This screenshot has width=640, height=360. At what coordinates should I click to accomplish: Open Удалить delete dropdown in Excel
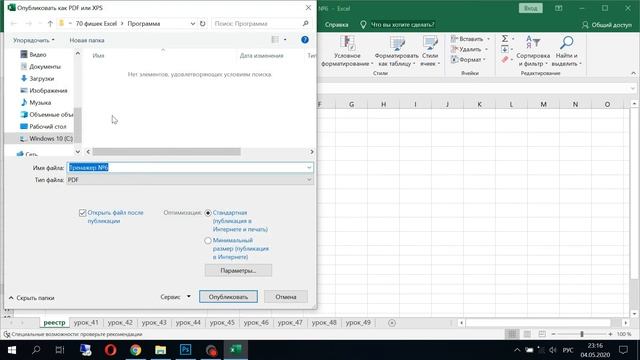(x=469, y=49)
